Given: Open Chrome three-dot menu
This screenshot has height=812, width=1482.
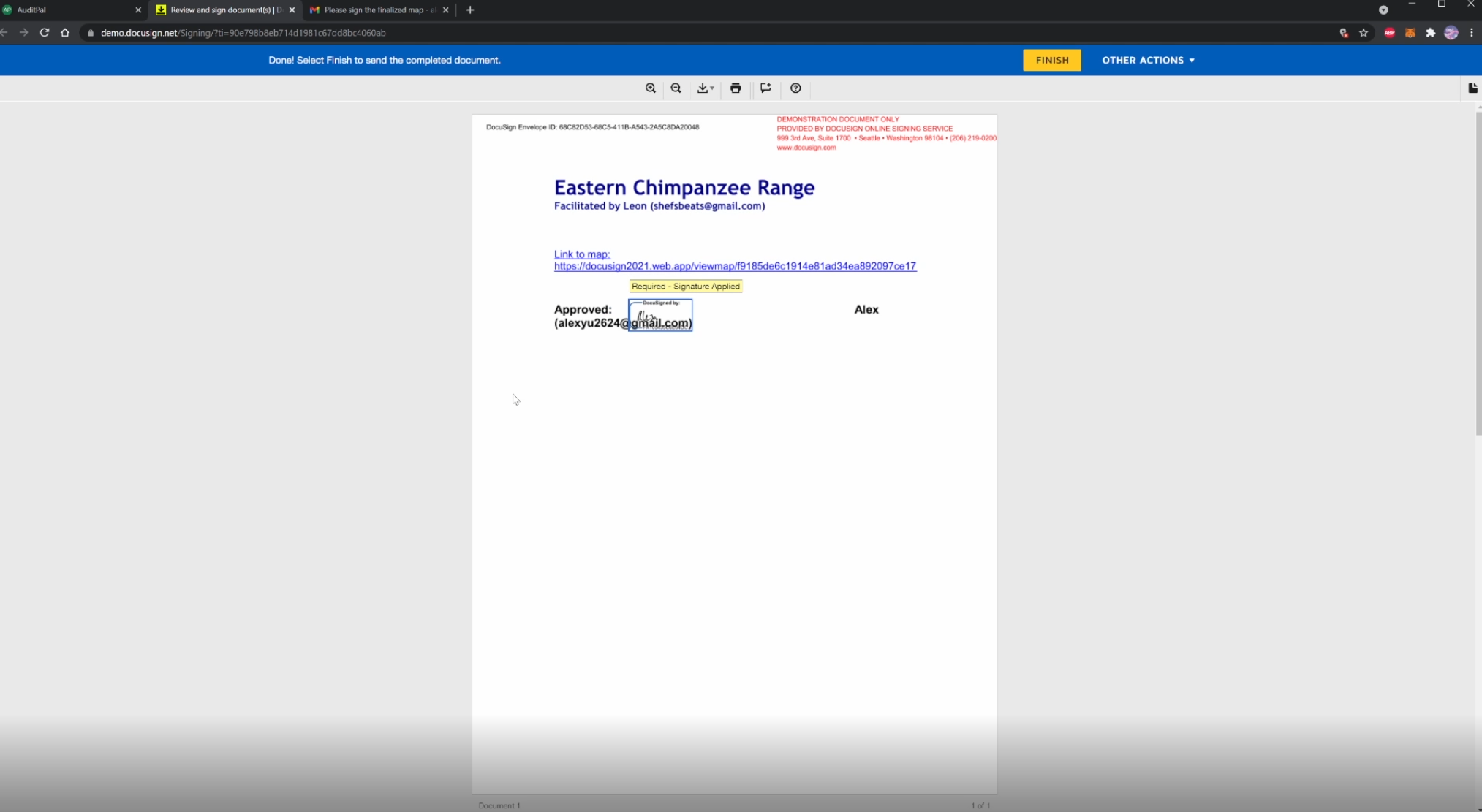Looking at the screenshot, I should click(x=1471, y=33).
